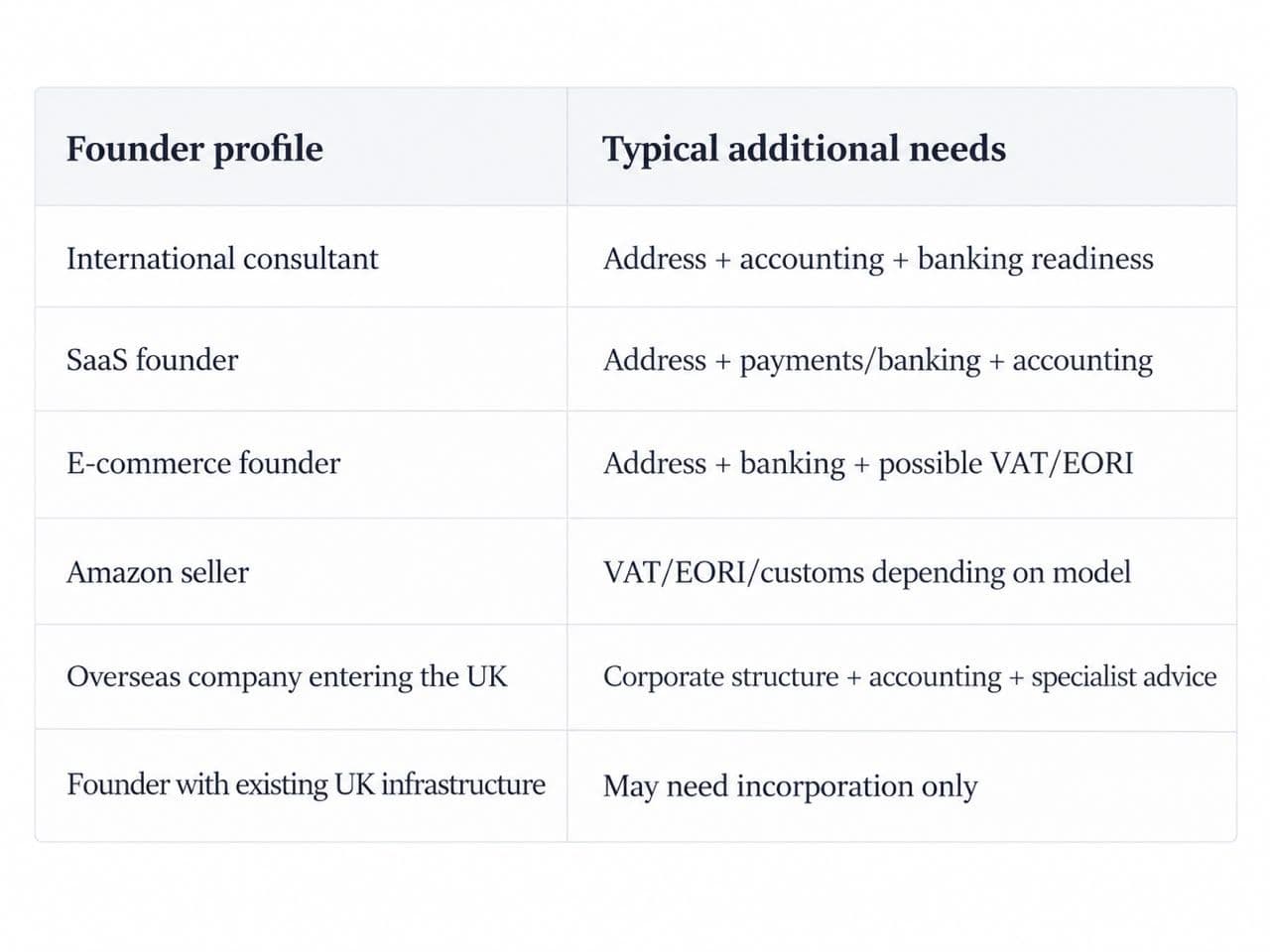Click VAT/EORI/customs depending on model text

coord(867,572)
